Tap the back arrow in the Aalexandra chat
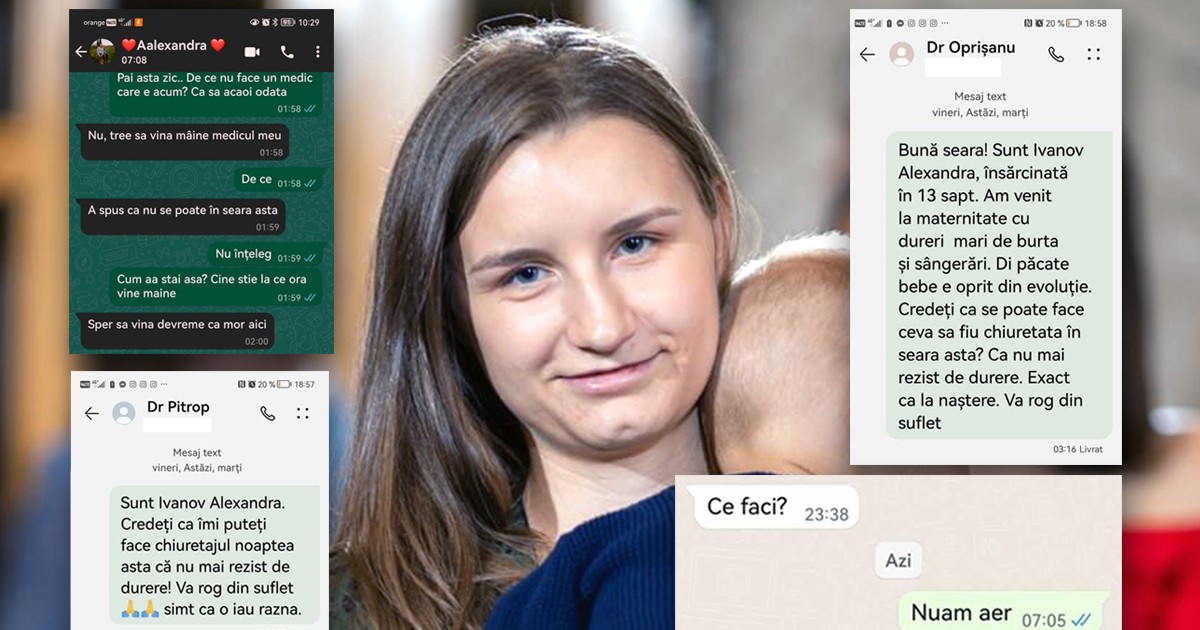Image resolution: width=1200 pixels, height=630 pixels. (x=80, y=52)
